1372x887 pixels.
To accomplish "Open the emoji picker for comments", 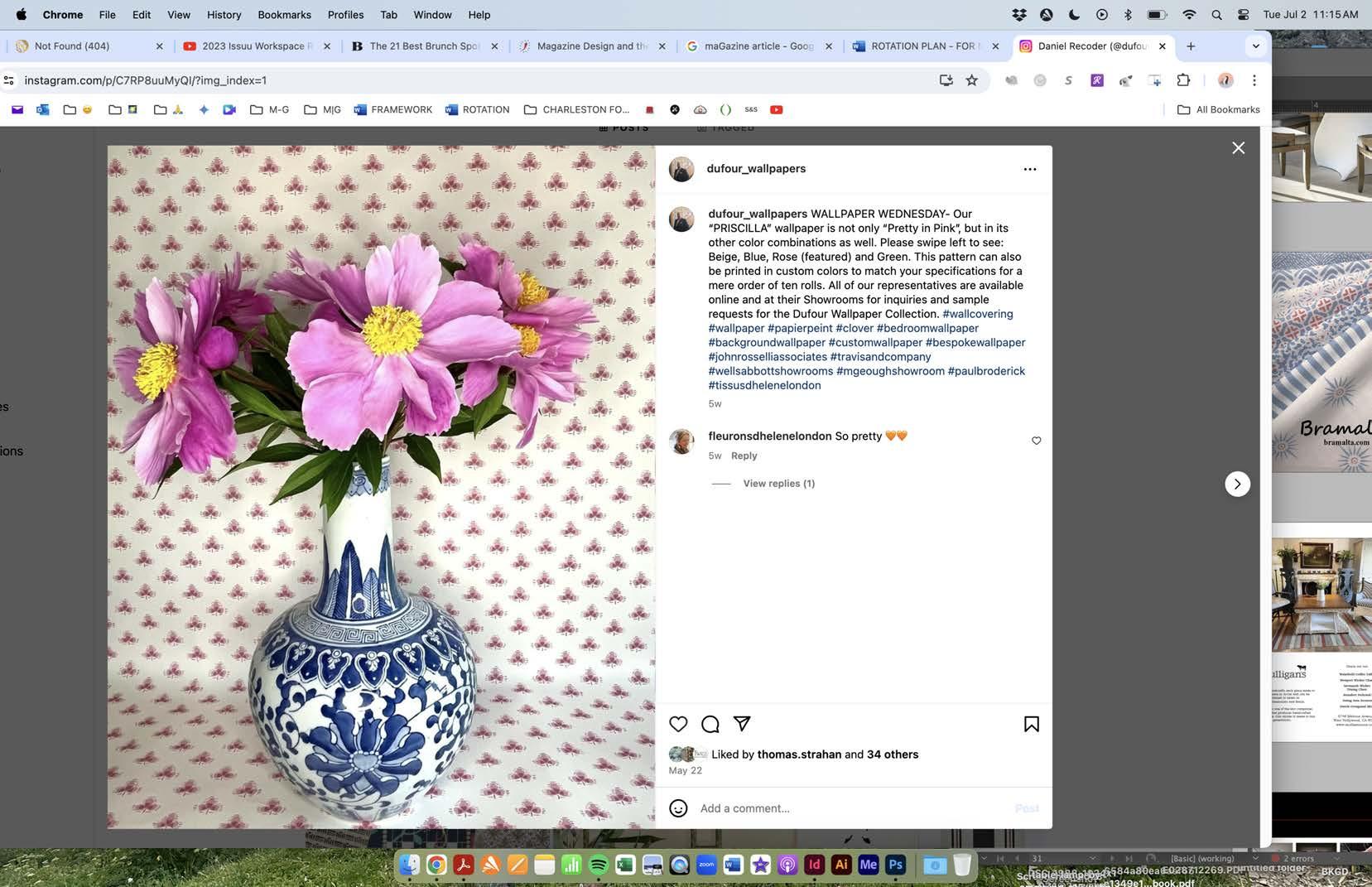I will [678, 808].
